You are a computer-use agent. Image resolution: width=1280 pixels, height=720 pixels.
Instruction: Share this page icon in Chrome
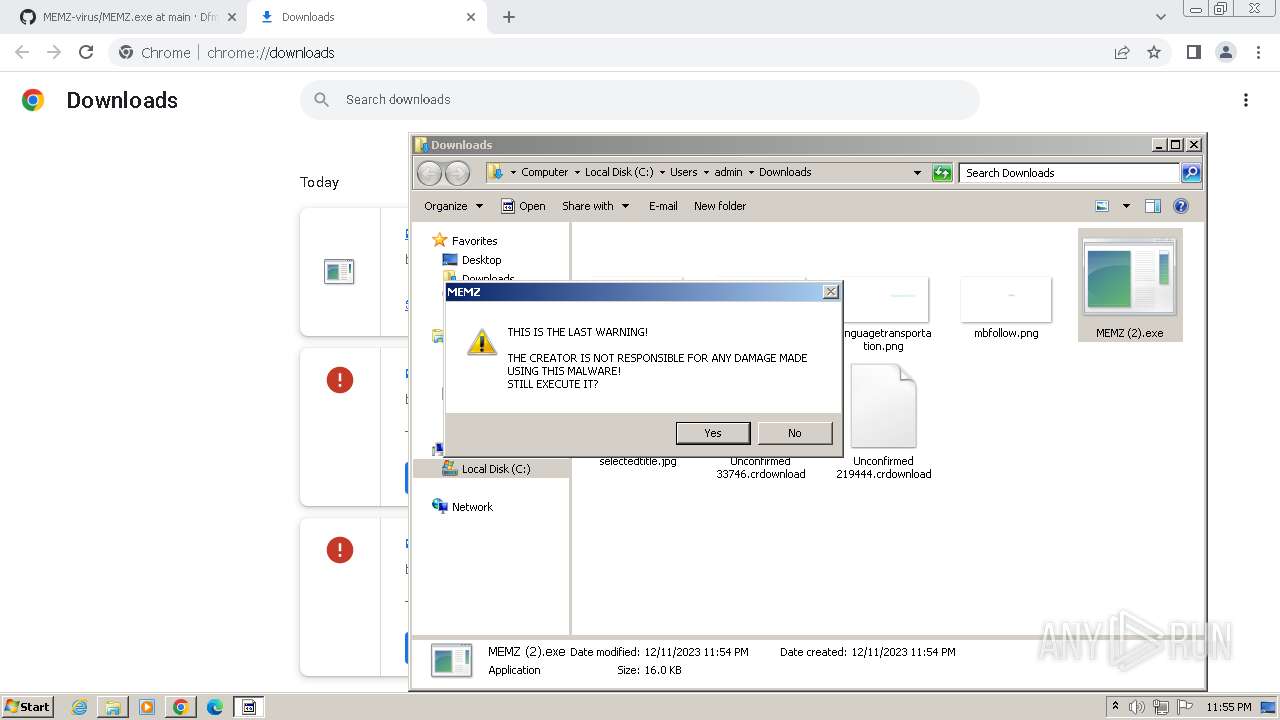(1122, 53)
